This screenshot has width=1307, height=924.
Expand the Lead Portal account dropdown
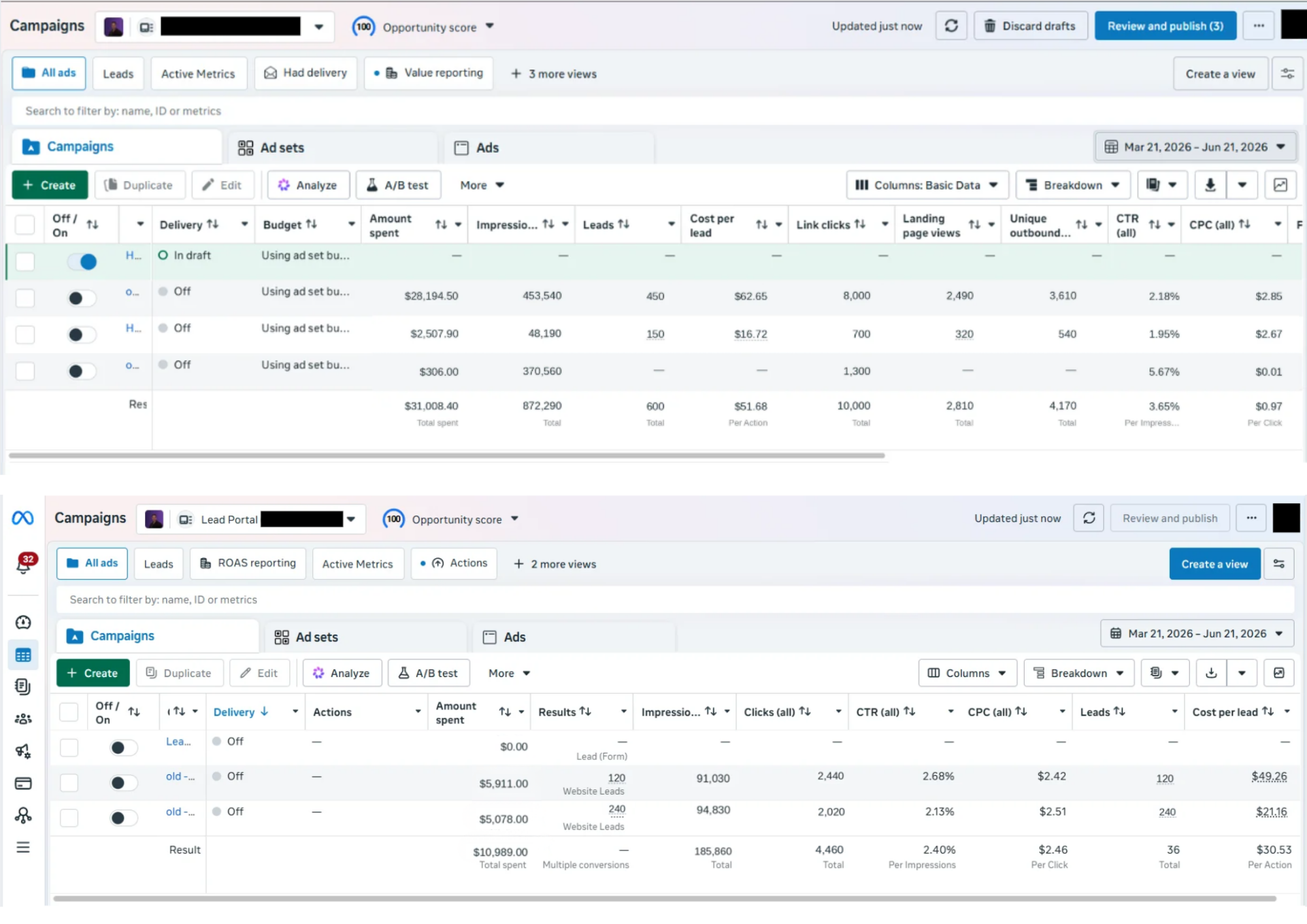click(x=351, y=520)
